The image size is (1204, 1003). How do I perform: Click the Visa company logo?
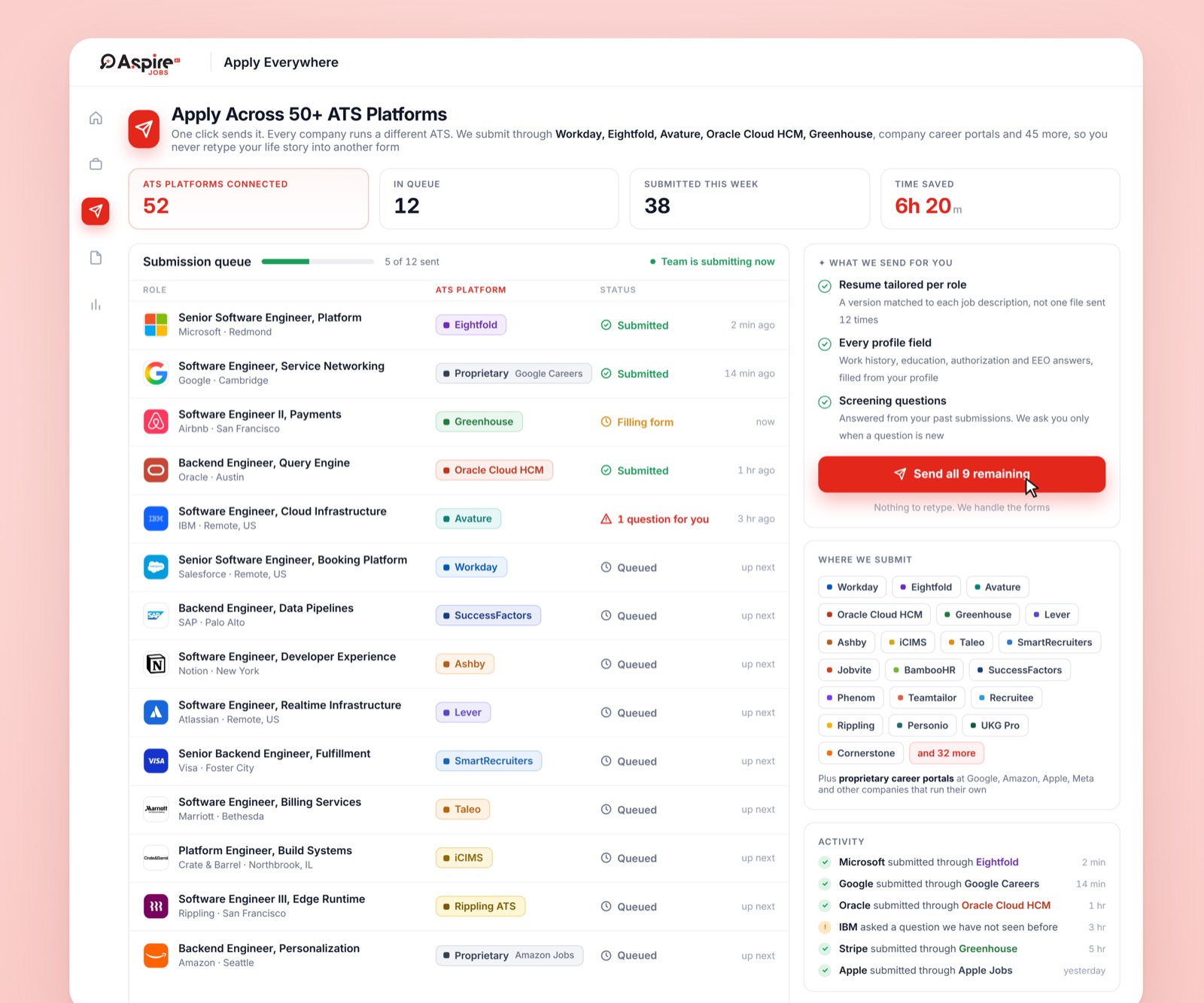point(156,761)
